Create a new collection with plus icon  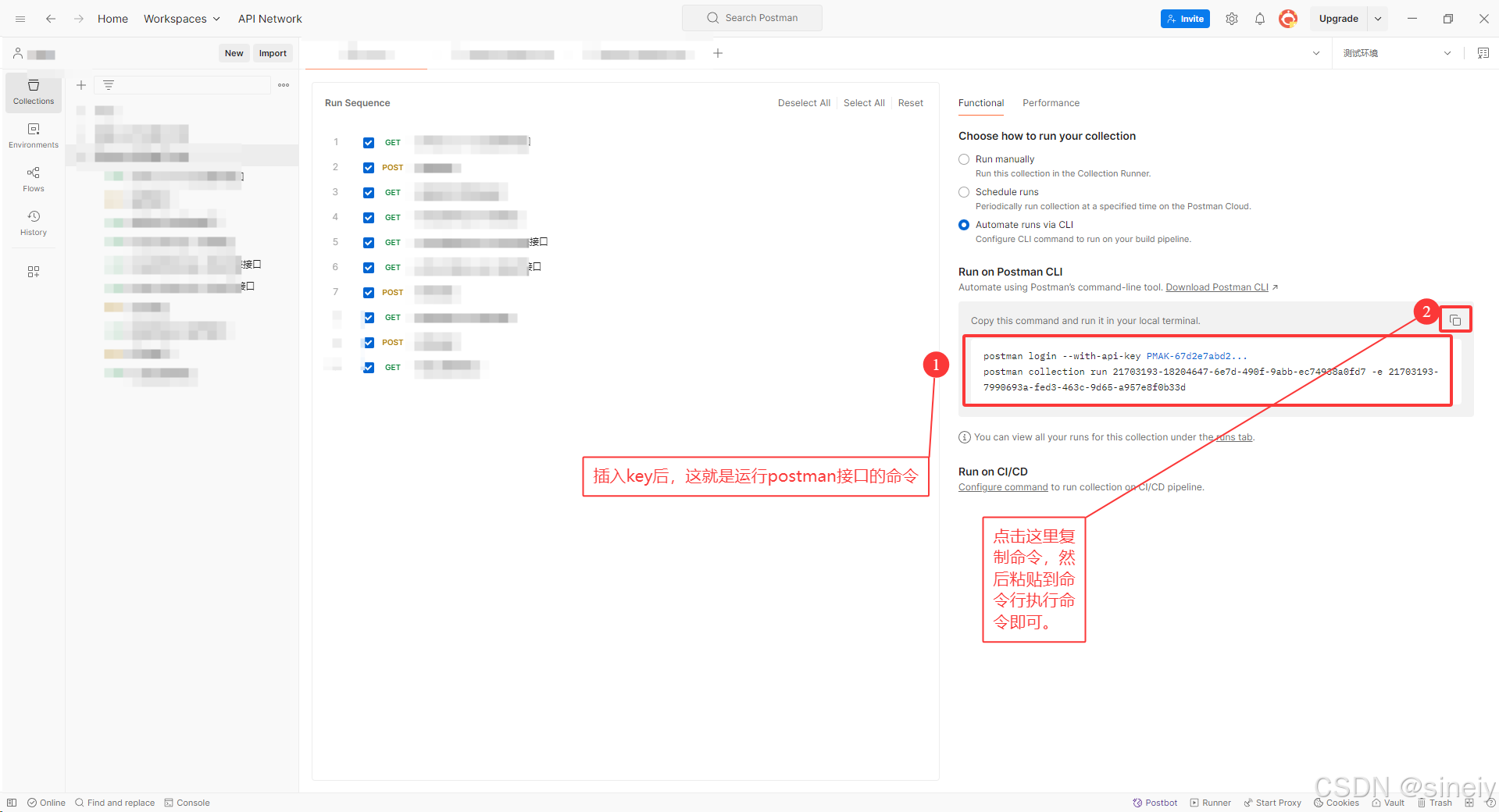tap(81, 85)
